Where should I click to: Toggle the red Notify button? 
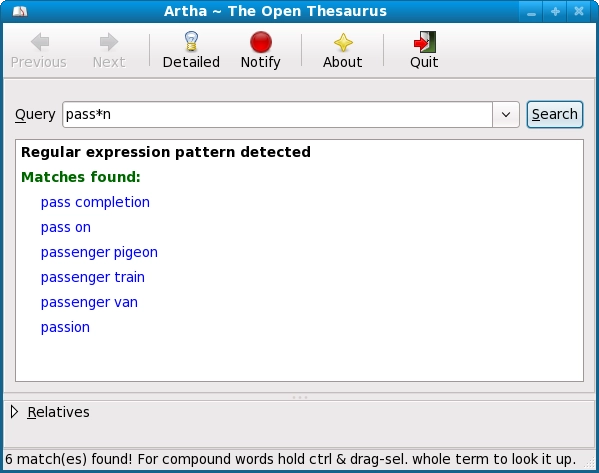click(261, 42)
